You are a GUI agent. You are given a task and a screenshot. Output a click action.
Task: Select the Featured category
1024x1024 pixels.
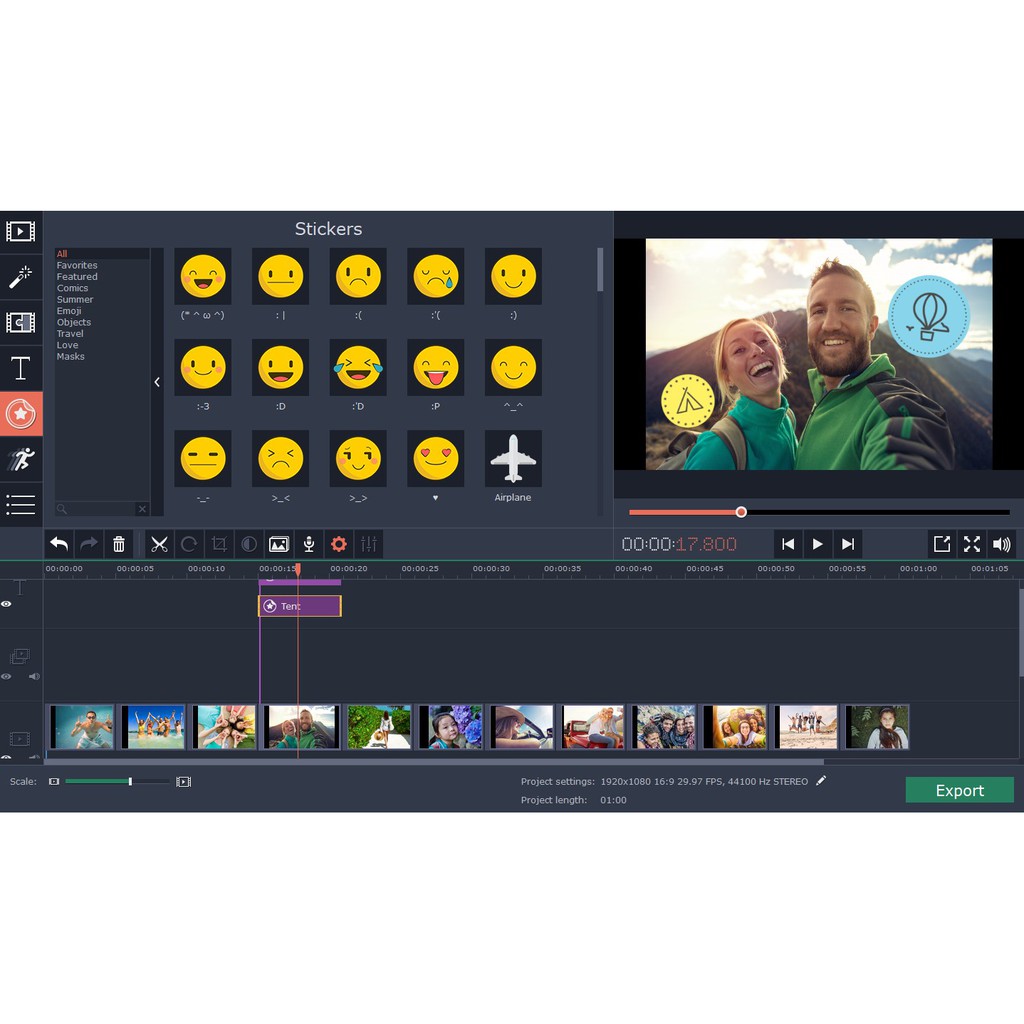(76, 276)
